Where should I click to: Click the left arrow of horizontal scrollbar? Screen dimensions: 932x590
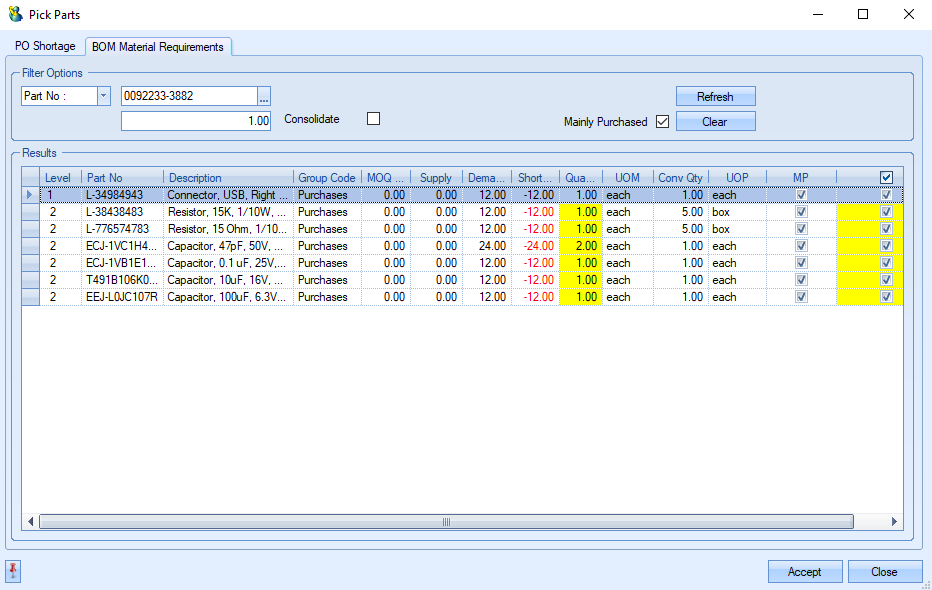click(x=30, y=522)
